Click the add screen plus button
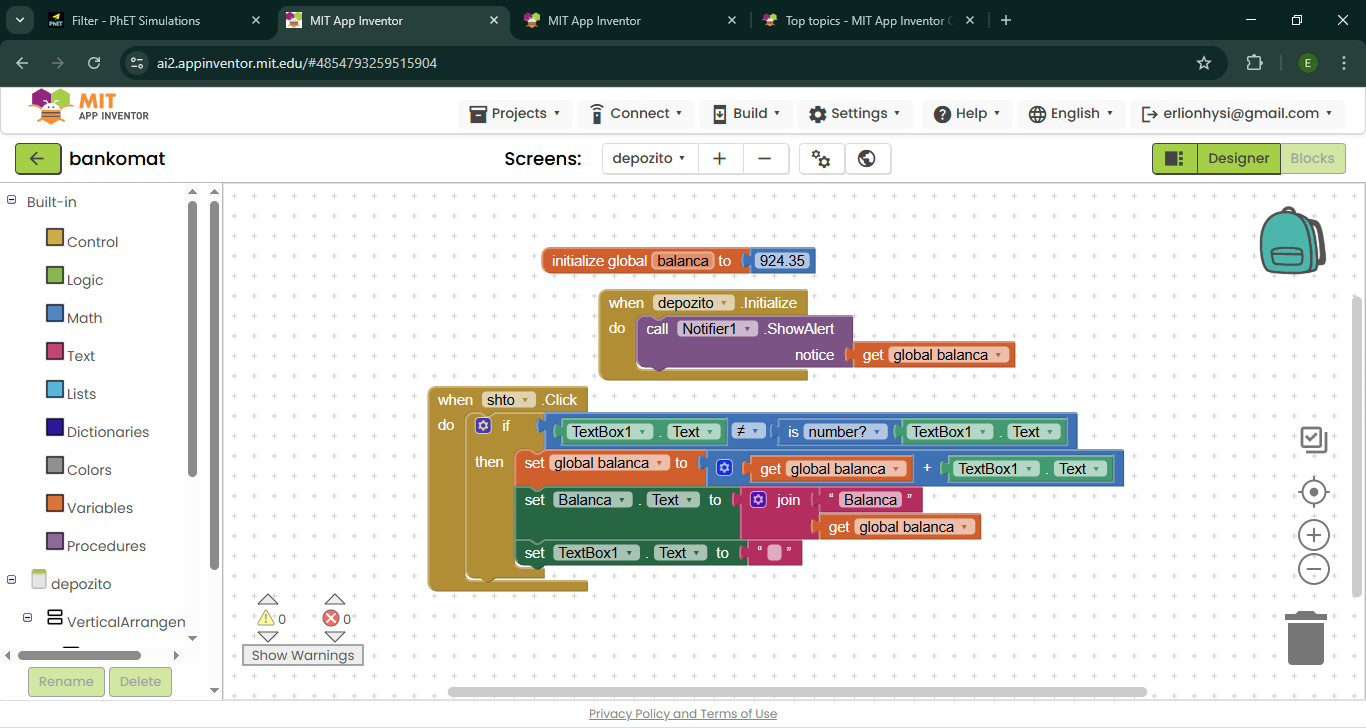Image resolution: width=1366 pixels, height=728 pixels. (x=719, y=159)
